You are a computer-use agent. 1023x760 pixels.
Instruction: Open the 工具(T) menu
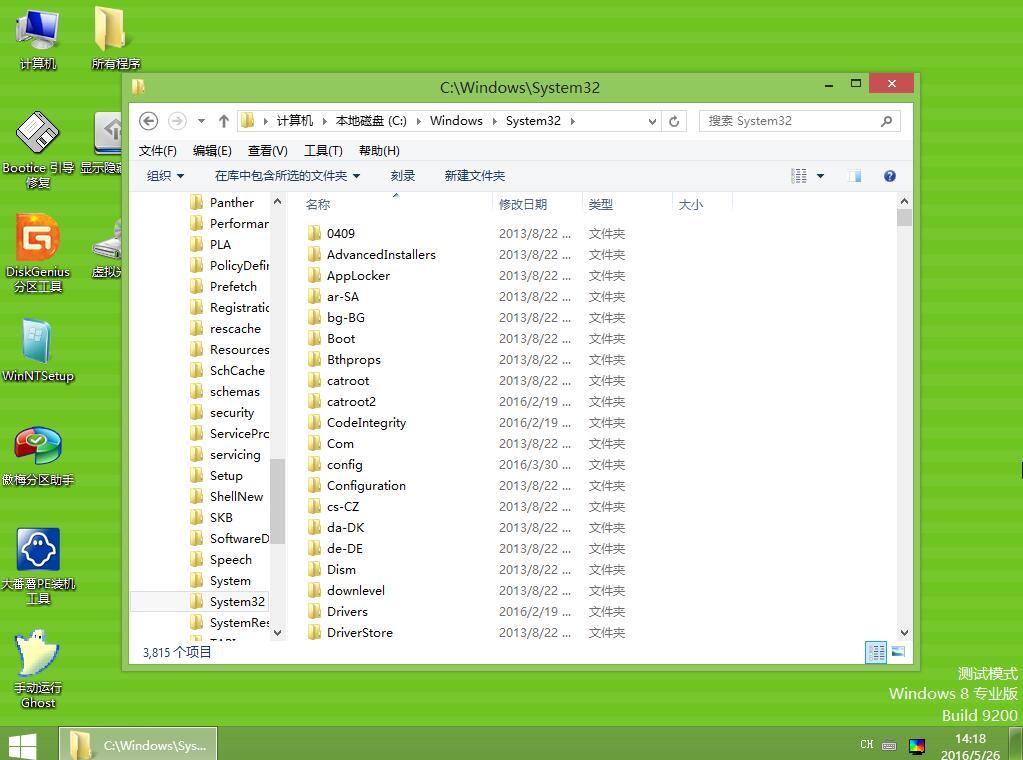click(322, 151)
